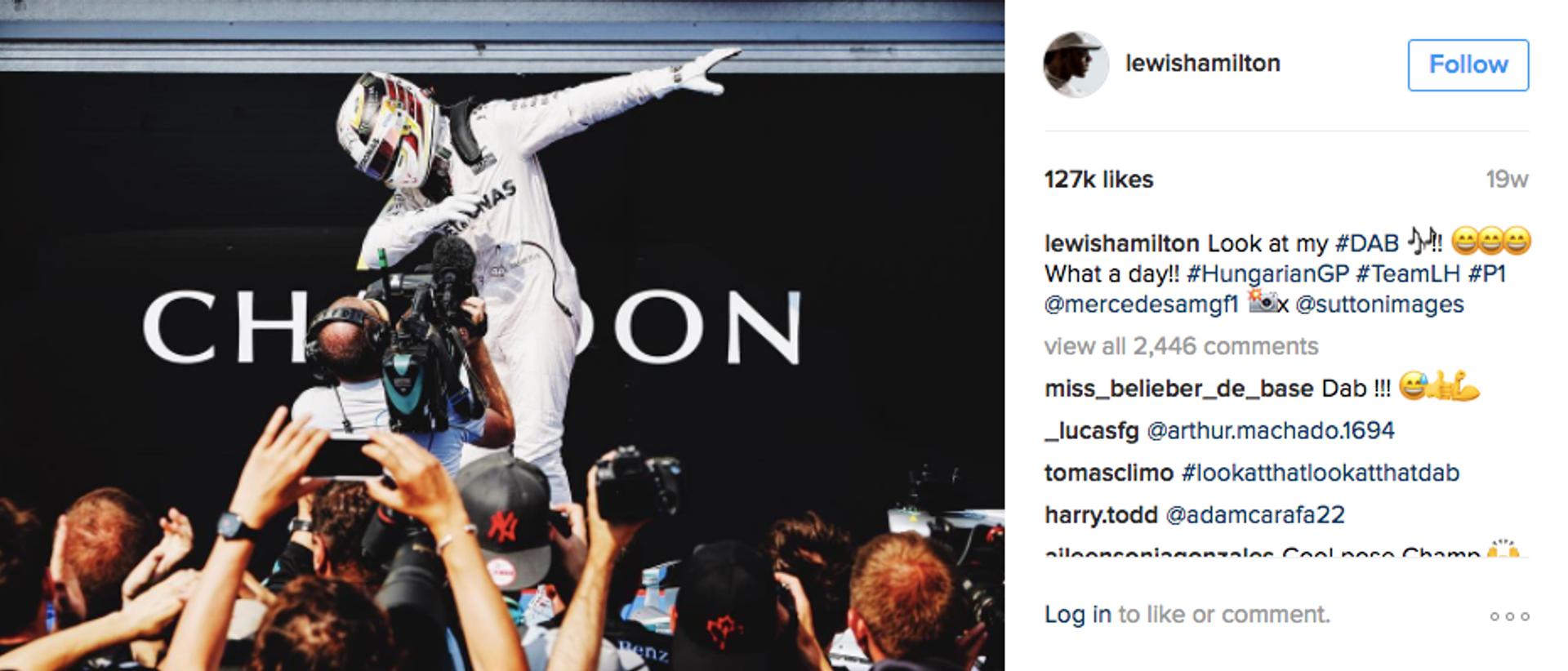Open harry.todd commenter profile
The height and width of the screenshot is (671, 1568).
1101,515
